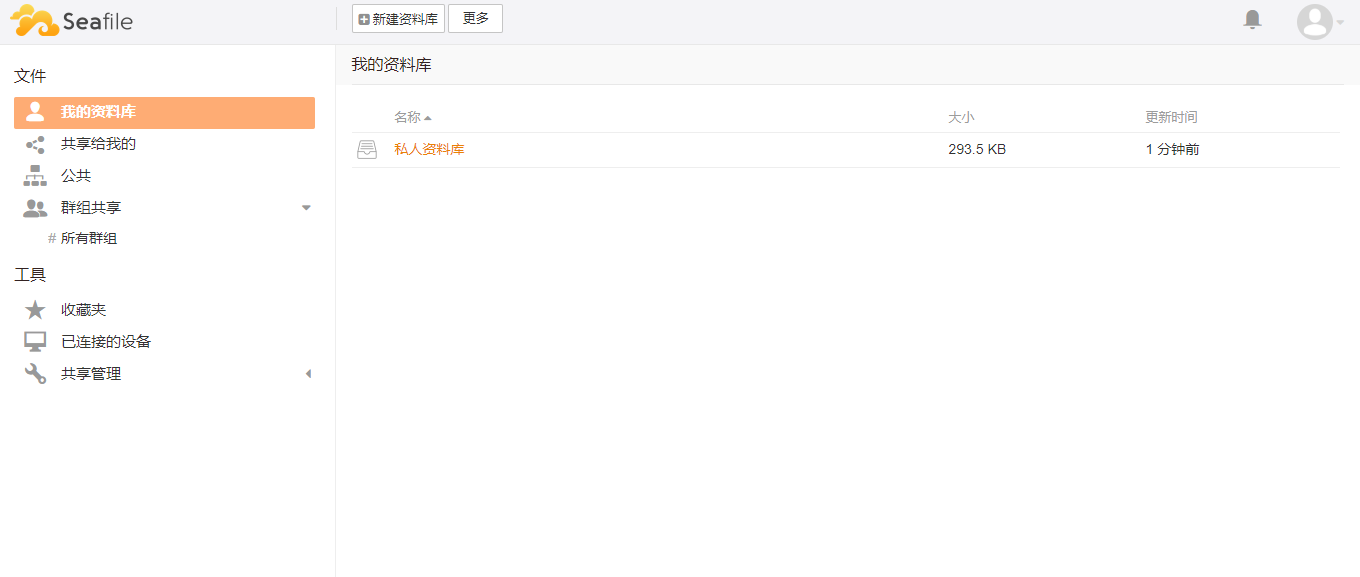
Task: Click the 群组共享 people icon
Action: pos(35,208)
